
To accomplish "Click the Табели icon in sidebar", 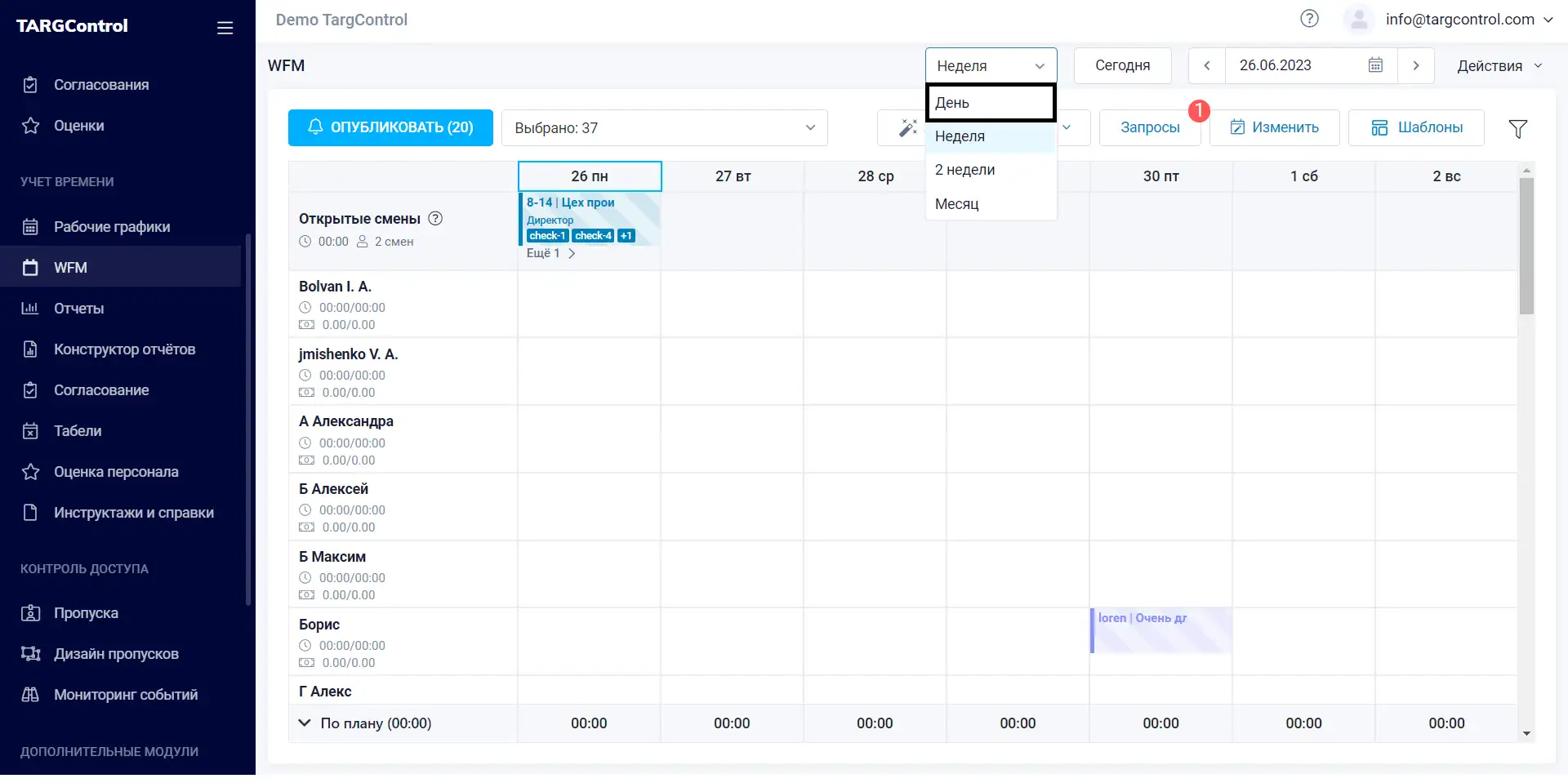I will point(30,431).
